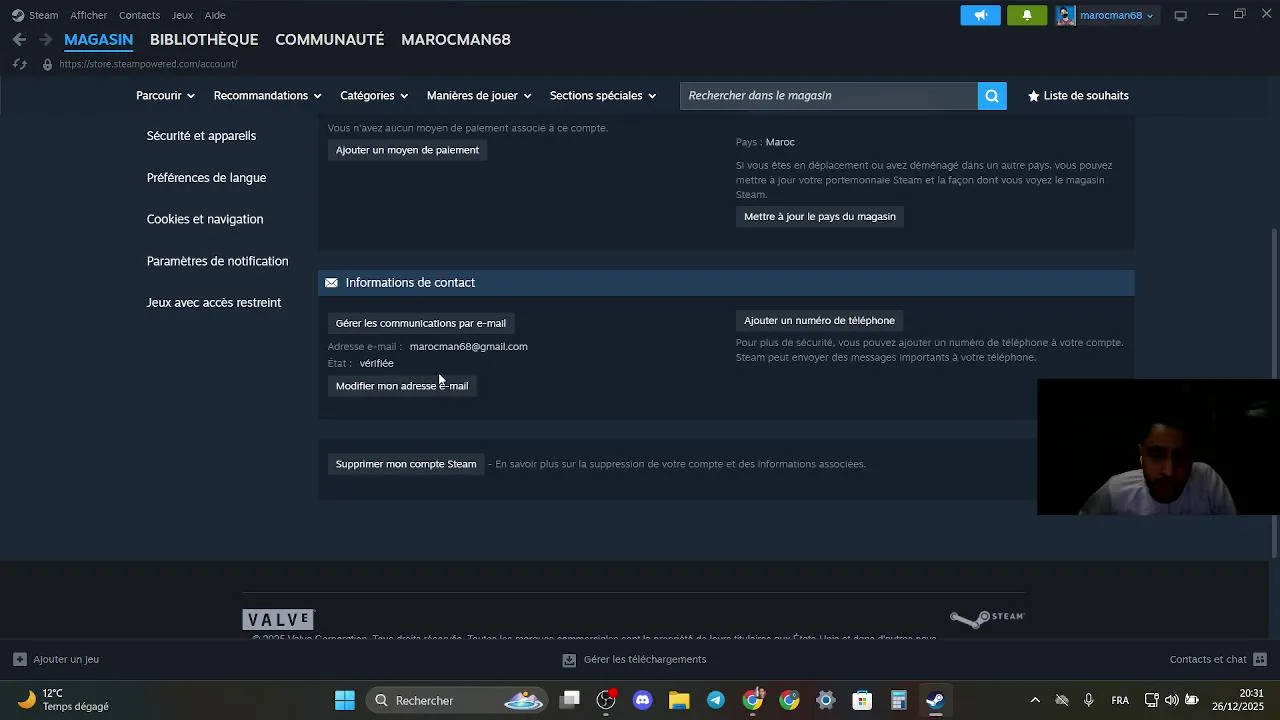
Task: Open Cookies et navigation
Action: point(205,219)
